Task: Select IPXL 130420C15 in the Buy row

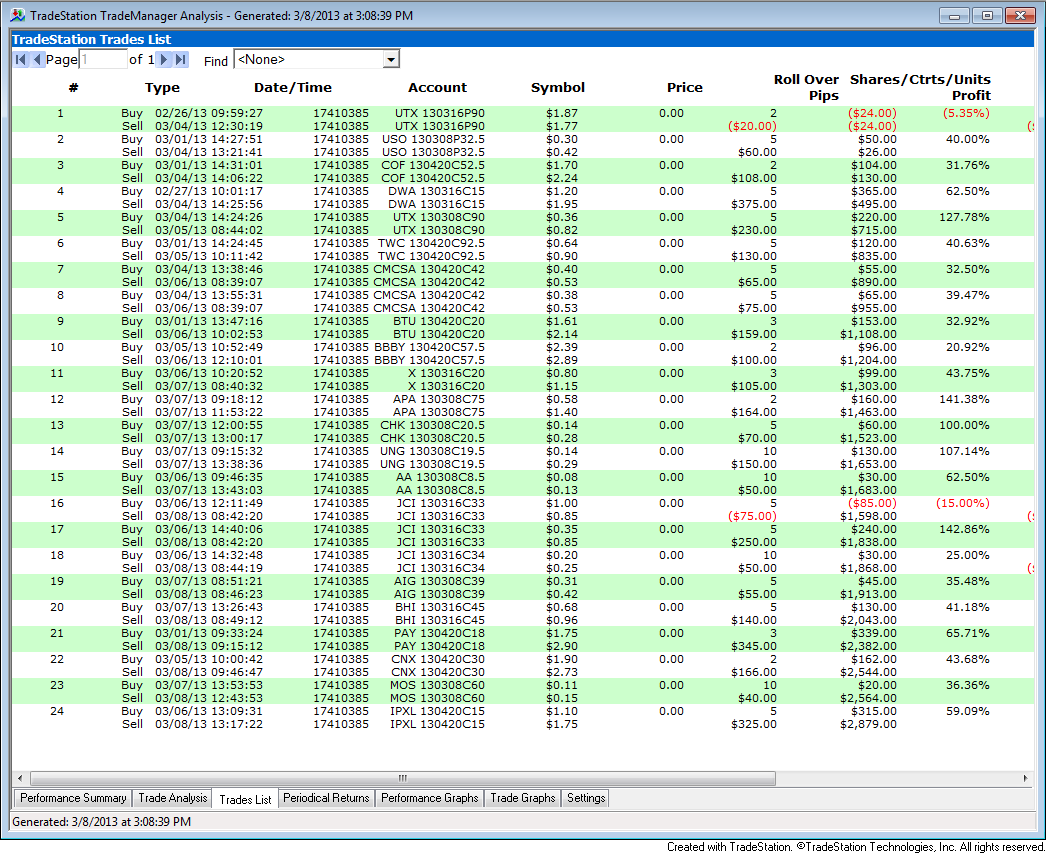Action: (x=437, y=712)
